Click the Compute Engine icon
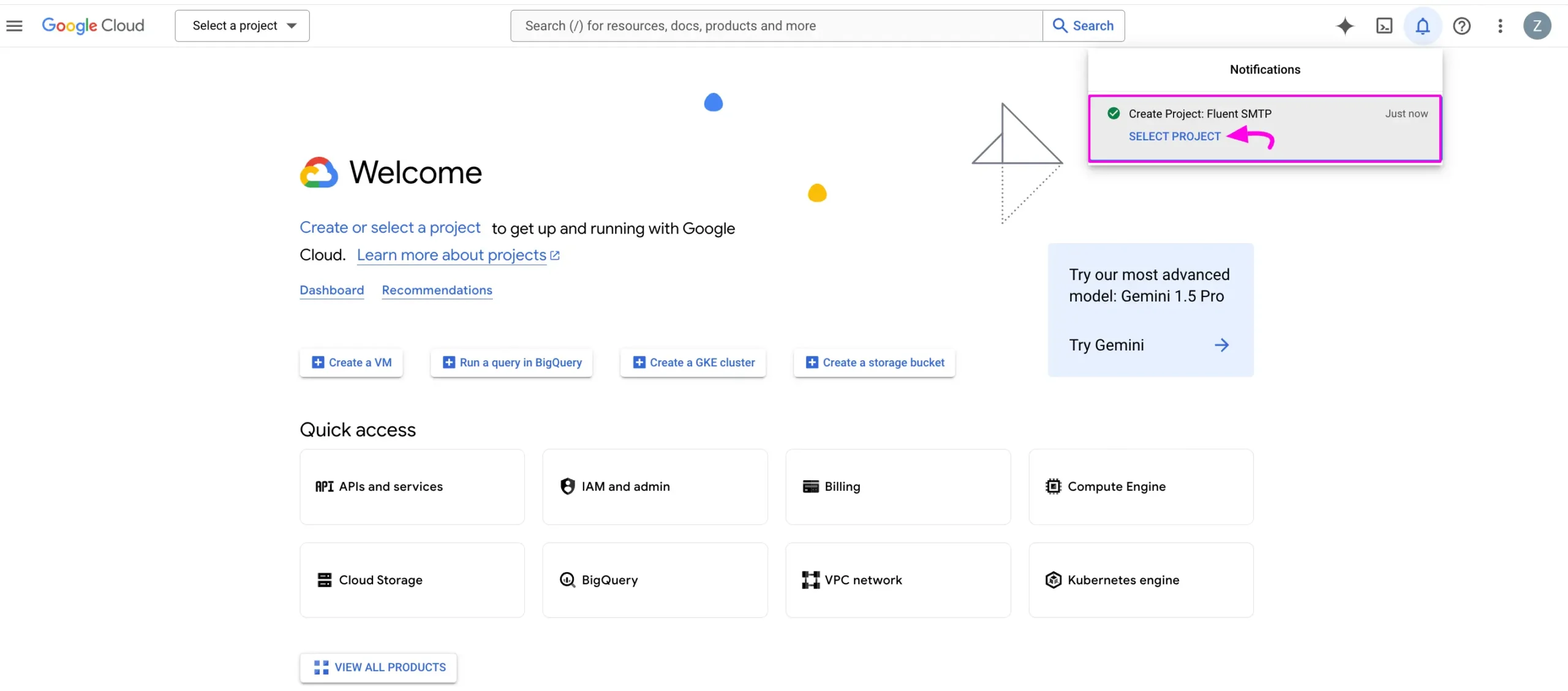Image resolution: width=1568 pixels, height=691 pixels. pos(1053,487)
